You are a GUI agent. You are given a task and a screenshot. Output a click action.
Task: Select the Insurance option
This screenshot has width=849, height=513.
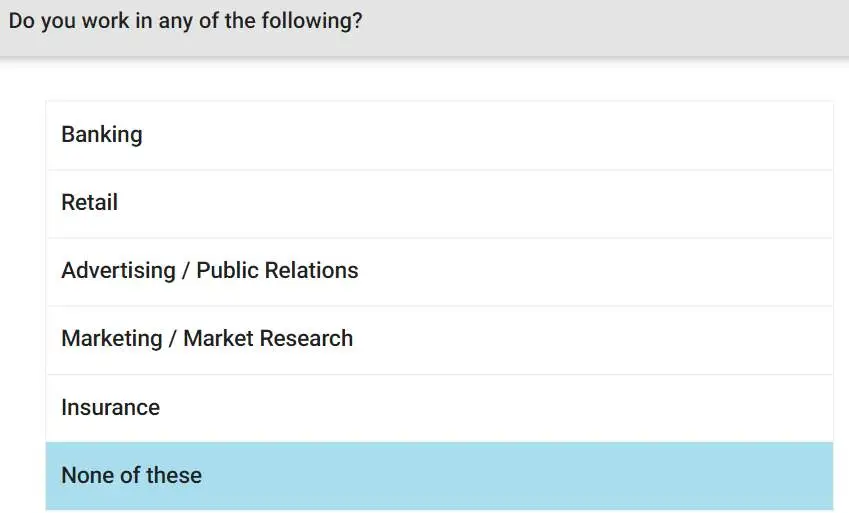439,408
